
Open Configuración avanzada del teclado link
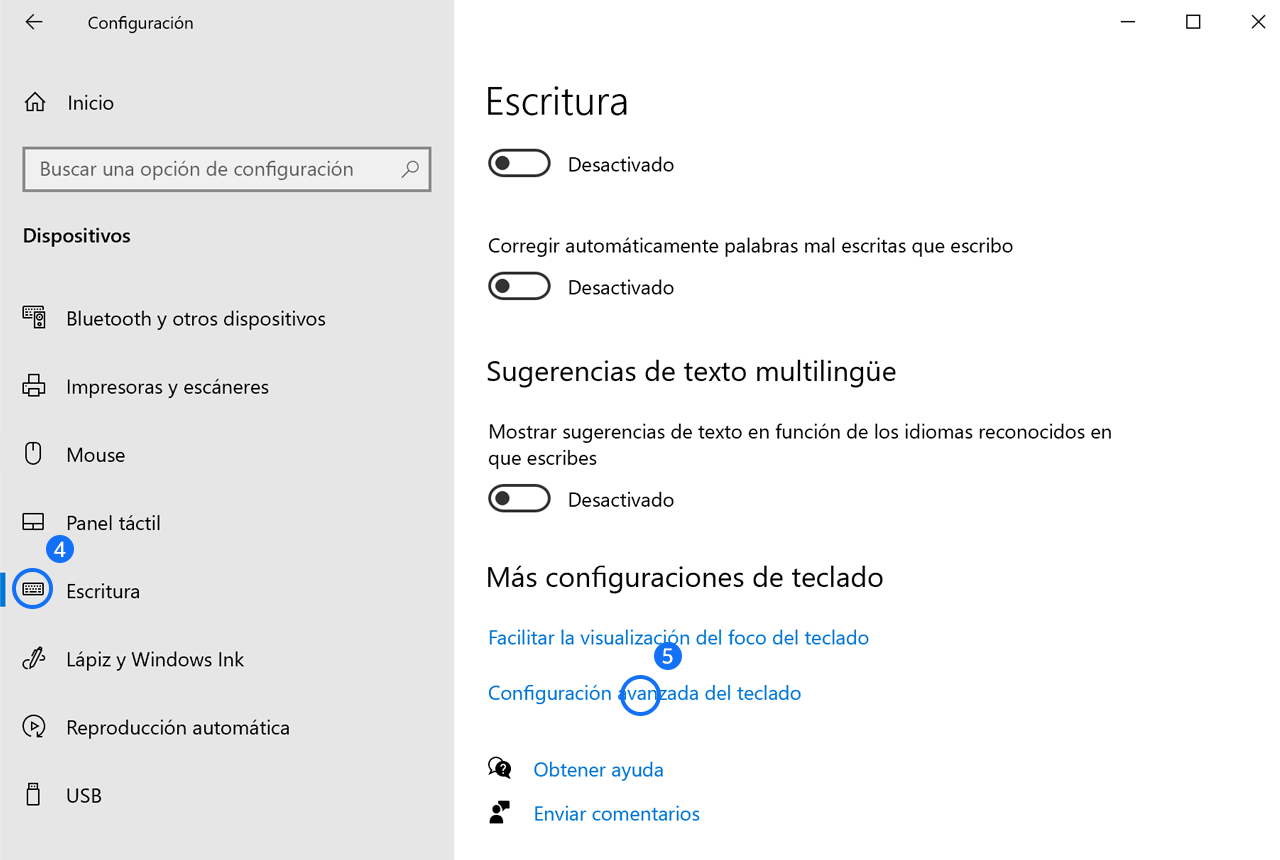[x=644, y=692]
